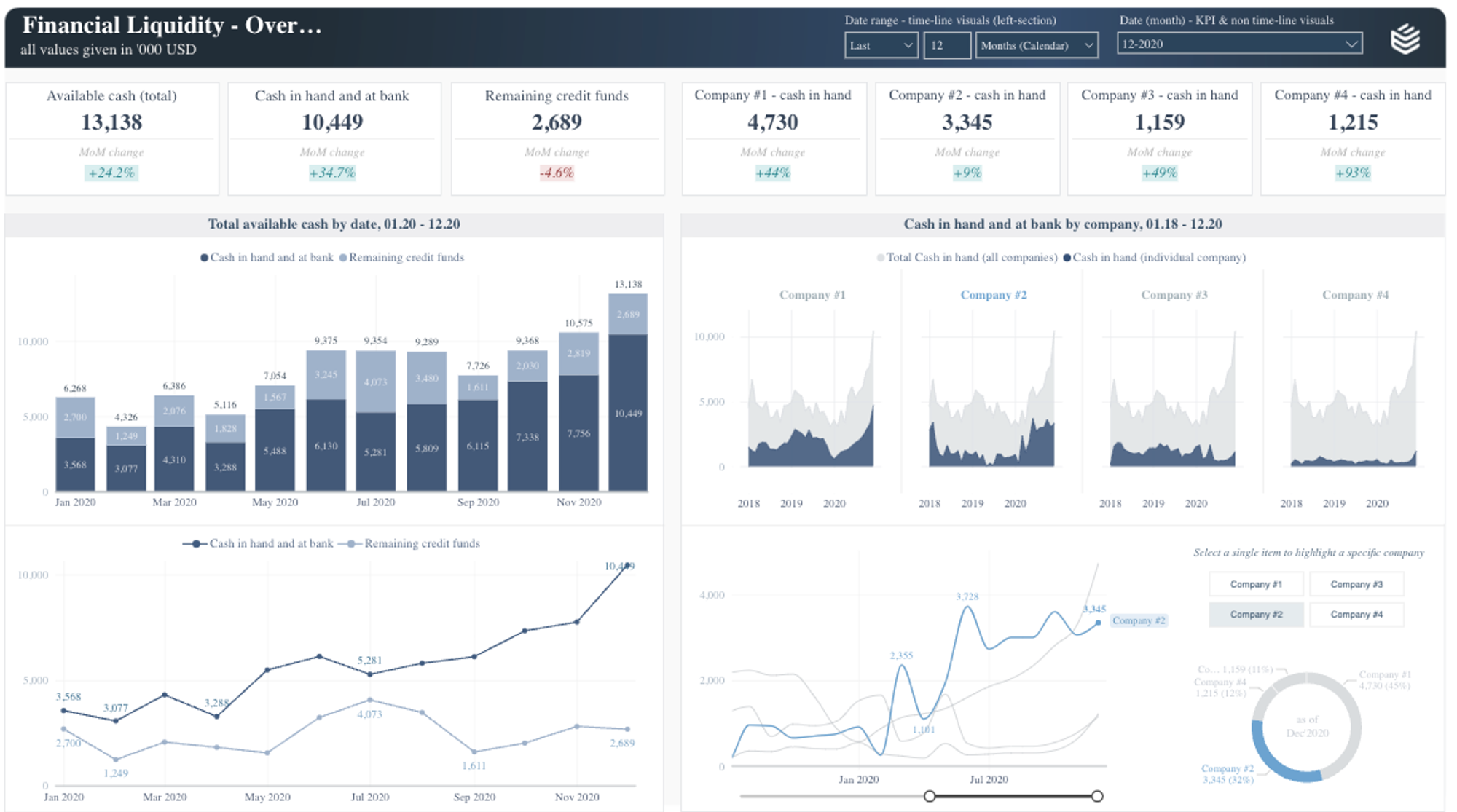The image size is (1457, 812).
Task: Select the Company #3 highlight button
Action: [x=1356, y=583]
